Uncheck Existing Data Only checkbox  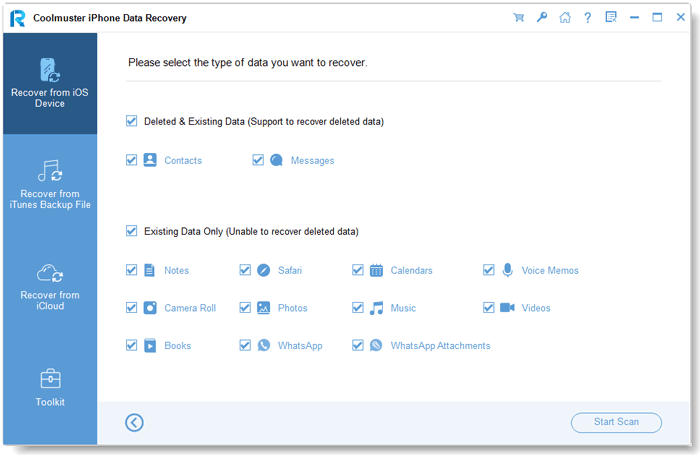tap(131, 231)
